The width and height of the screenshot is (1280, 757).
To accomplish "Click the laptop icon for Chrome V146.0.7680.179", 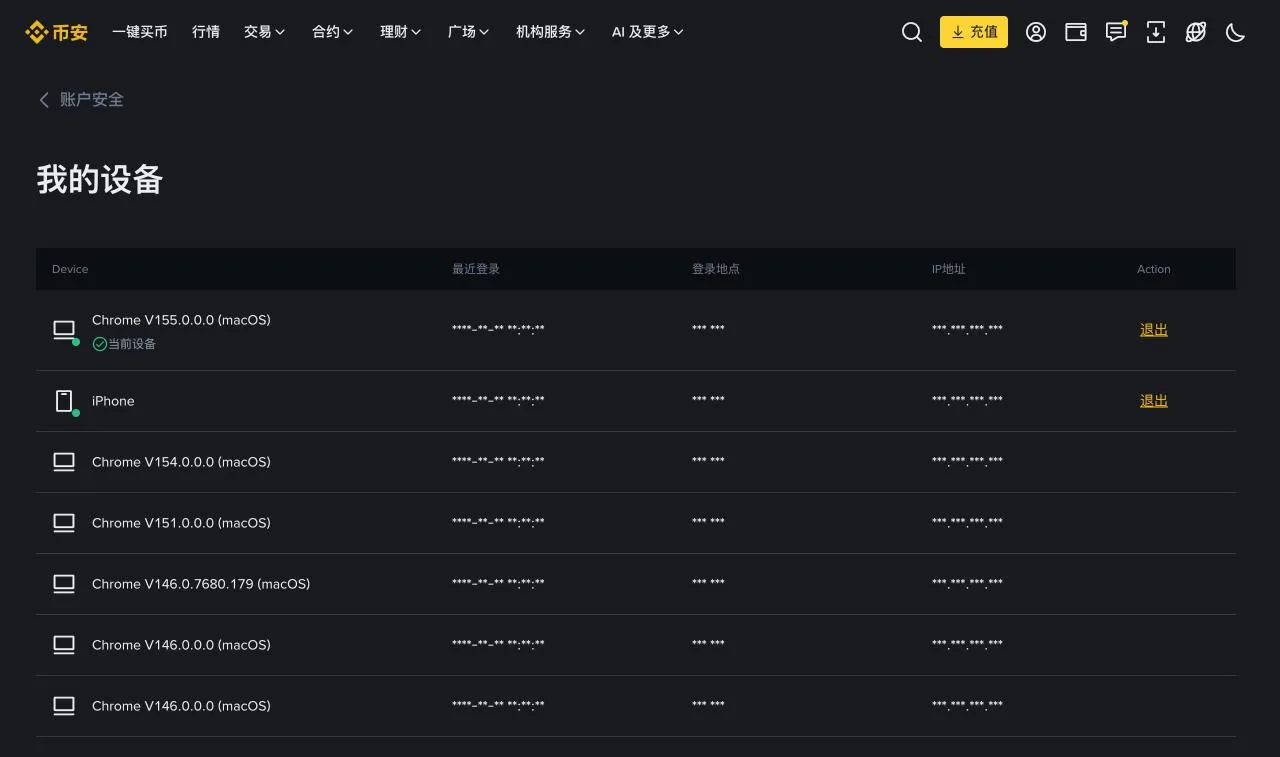I will pyautogui.click(x=64, y=584).
